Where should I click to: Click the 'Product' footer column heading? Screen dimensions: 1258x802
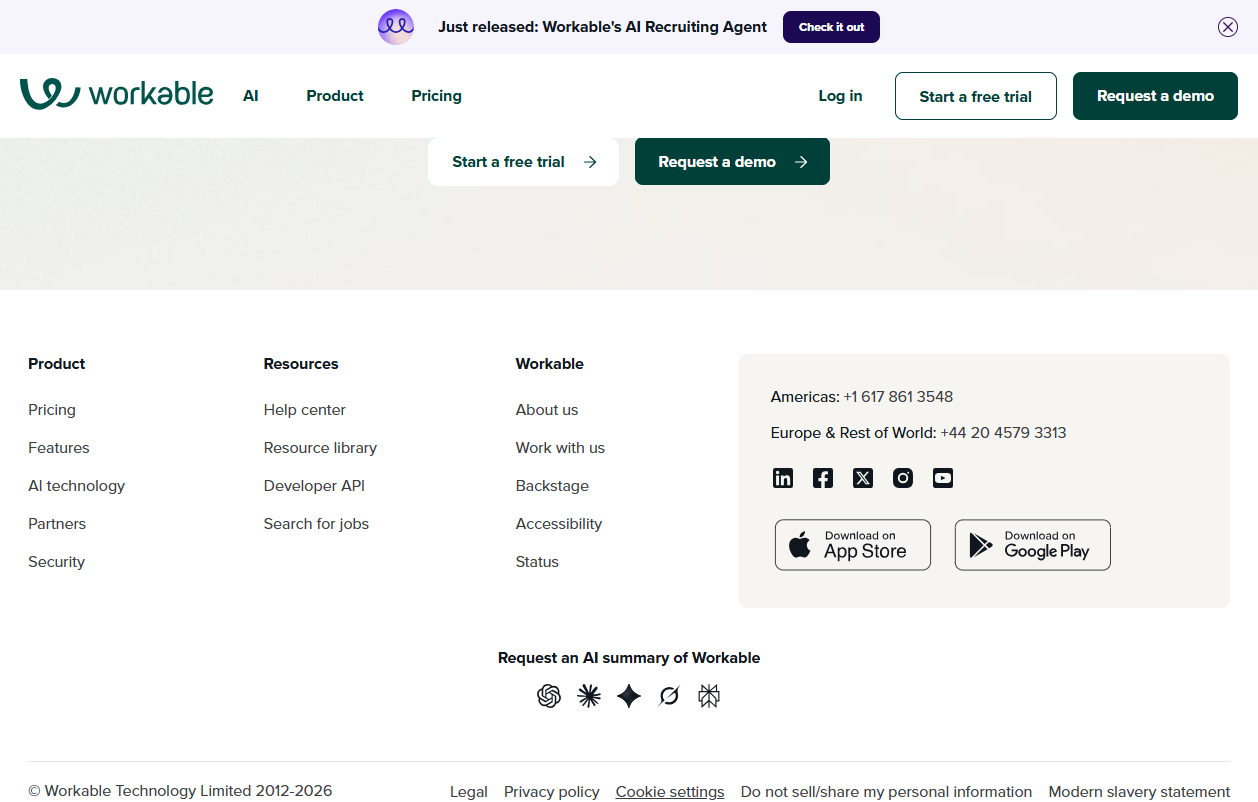[57, 364]
